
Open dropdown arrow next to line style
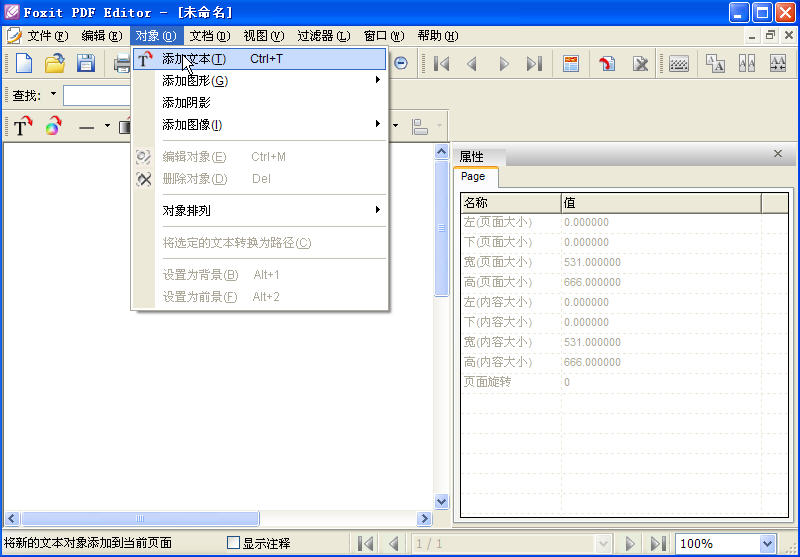(107, 125)
